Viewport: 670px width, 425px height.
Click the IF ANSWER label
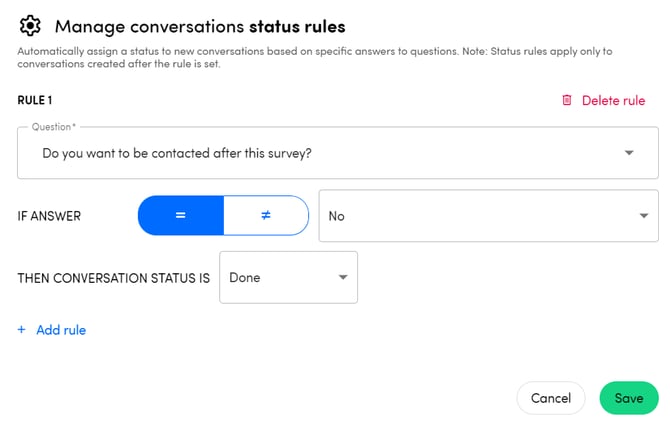coord(49,216)
